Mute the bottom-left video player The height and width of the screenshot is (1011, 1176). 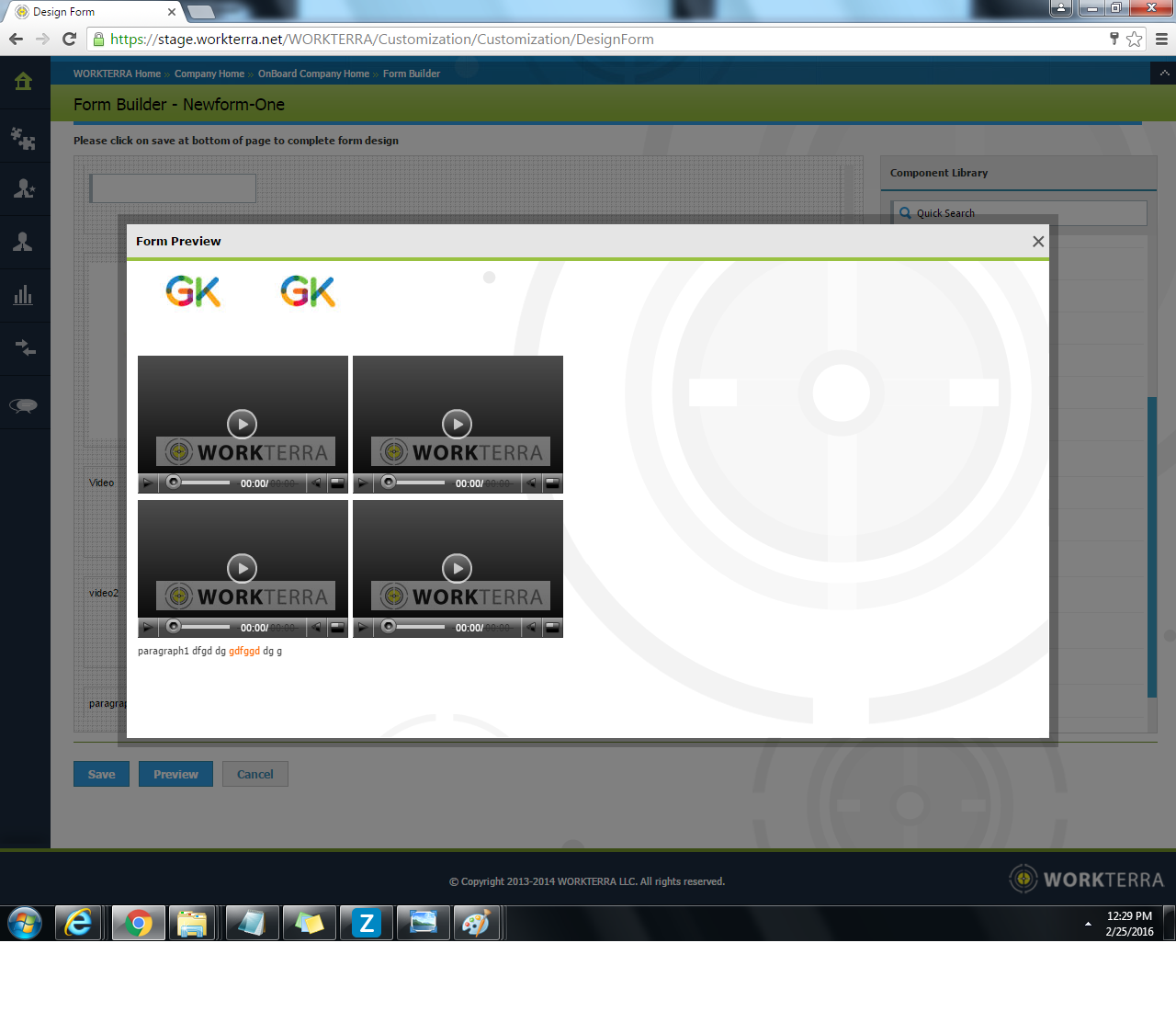coord(316,628)
